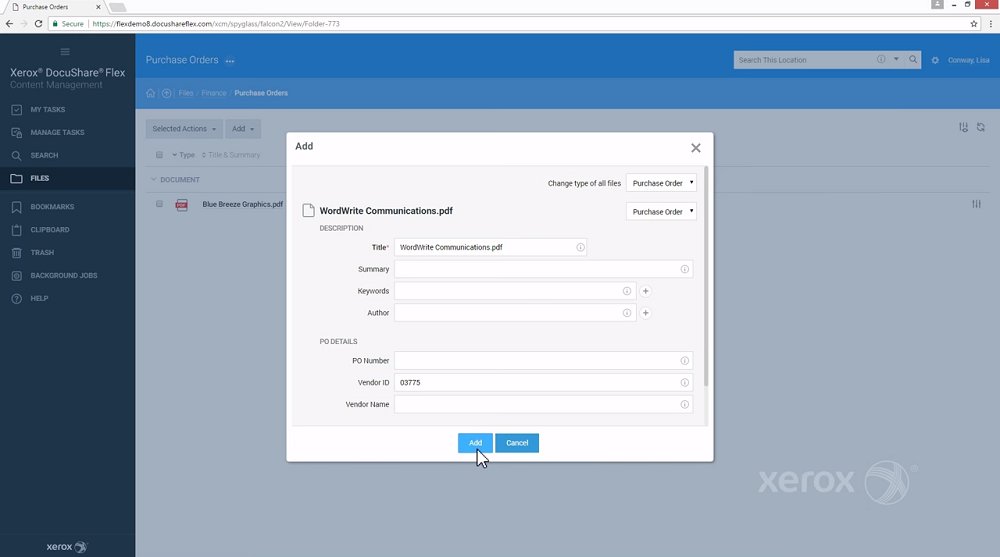
Task: Sort by Type column header
Action: tap(183, 155)
